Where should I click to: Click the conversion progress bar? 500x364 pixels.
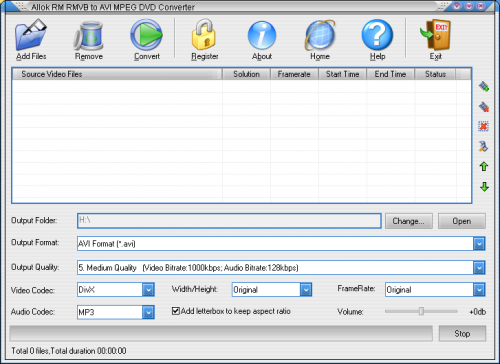pyautogui.click(x=221, y=333)
